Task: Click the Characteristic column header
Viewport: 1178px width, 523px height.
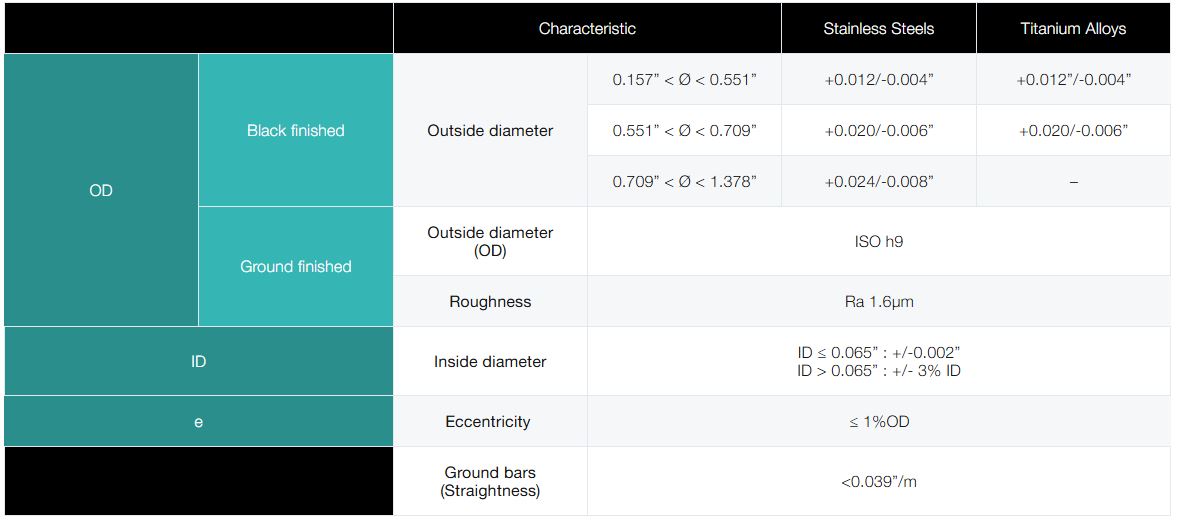Action: click(x=587, y=28)
